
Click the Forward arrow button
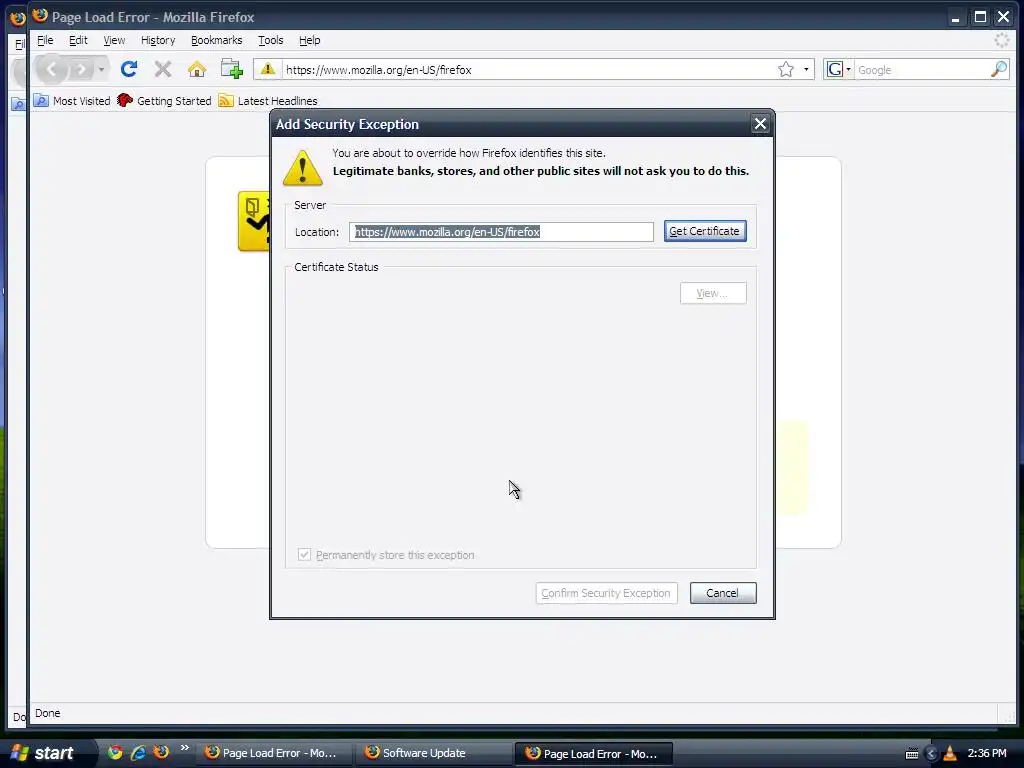point(81,69)
